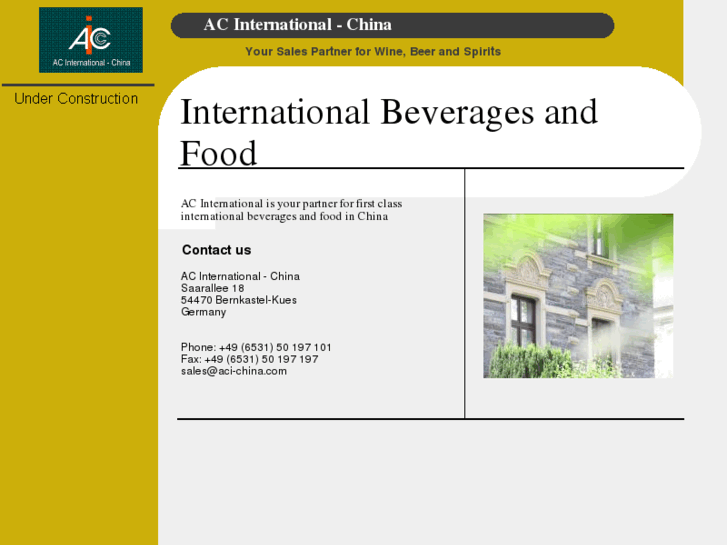The height and width of the screenshot is (545, 727).
Task: Click the stone building photo
Action: coord(578,296)
